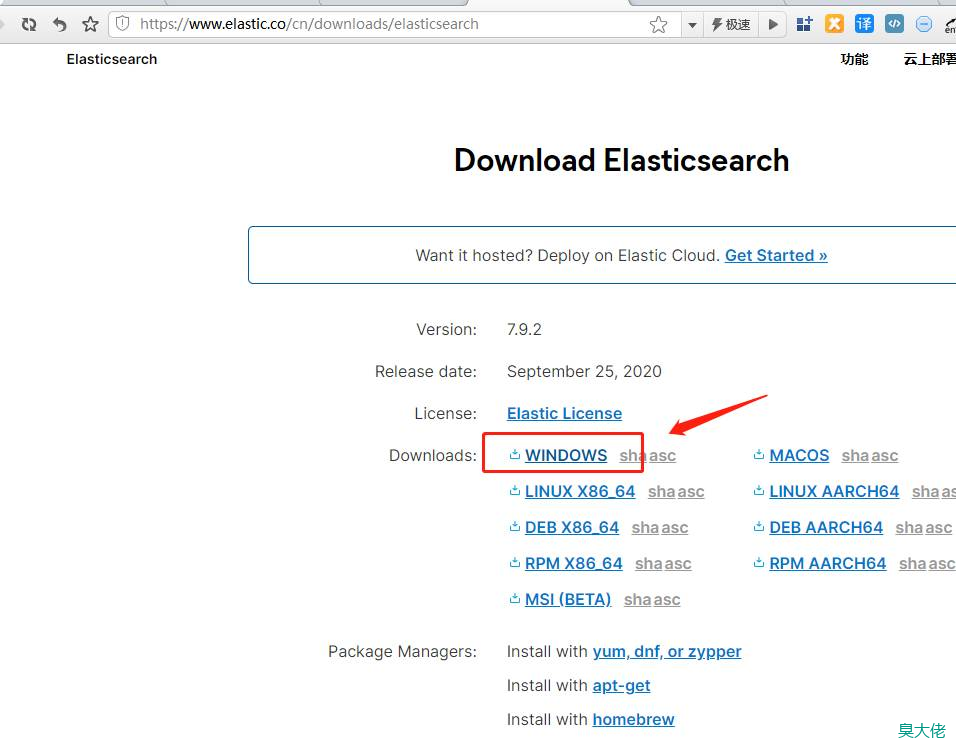Open the asc signature for WINDOWS
Screen dimensions: 956x749
pyautogui.click(x=663, y=456)
